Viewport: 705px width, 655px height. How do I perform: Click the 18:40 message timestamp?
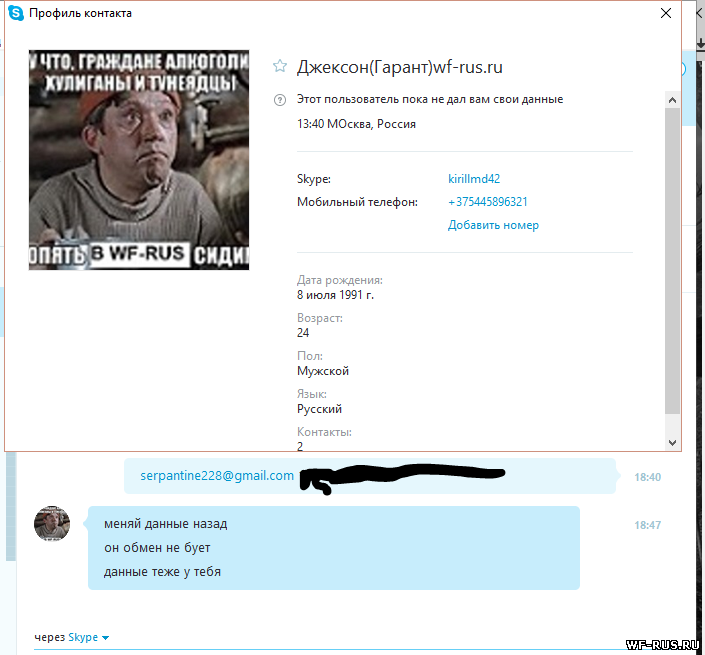(x=647, y=477)
